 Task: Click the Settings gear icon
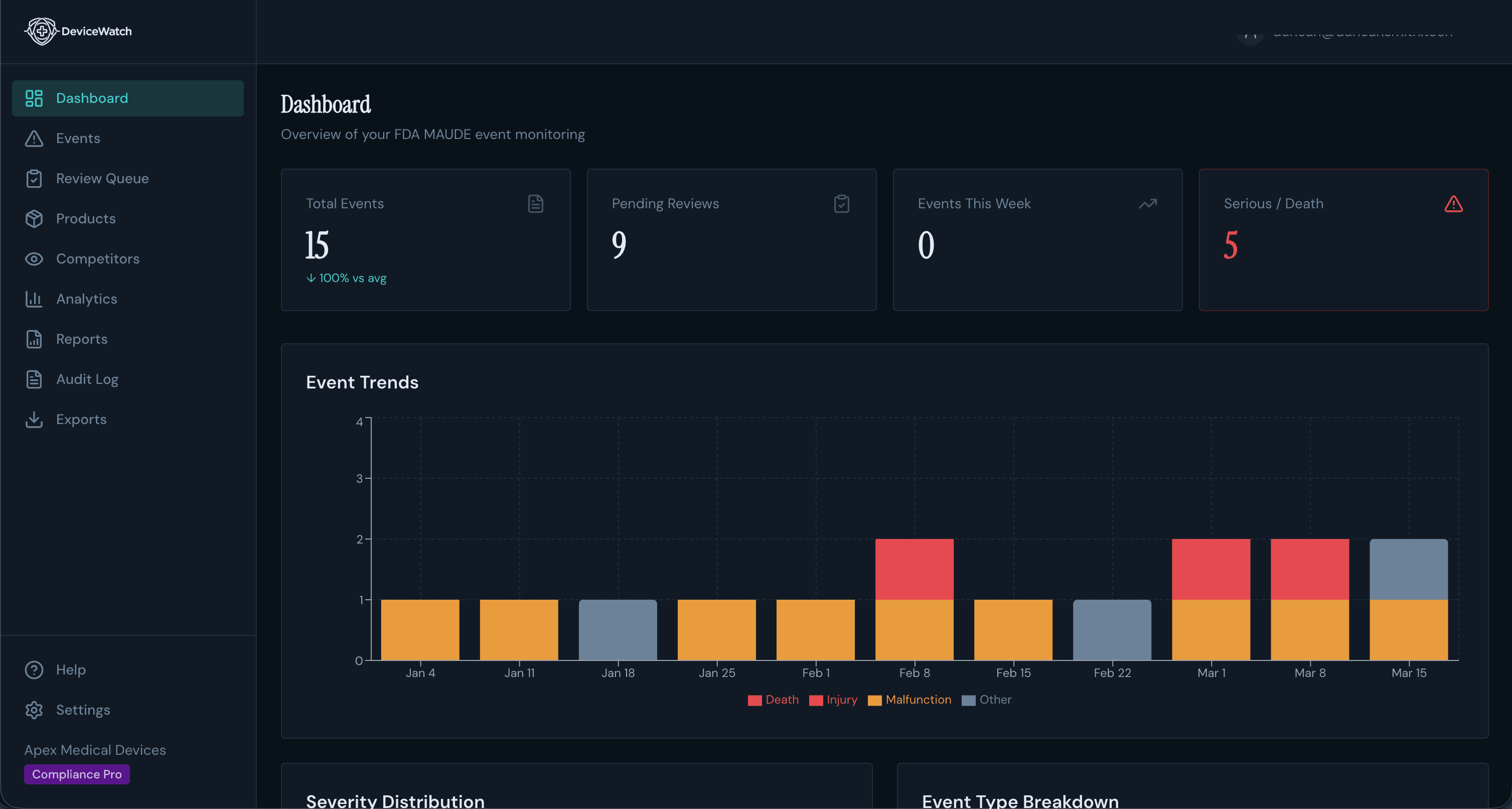click(x=34, y=710)
